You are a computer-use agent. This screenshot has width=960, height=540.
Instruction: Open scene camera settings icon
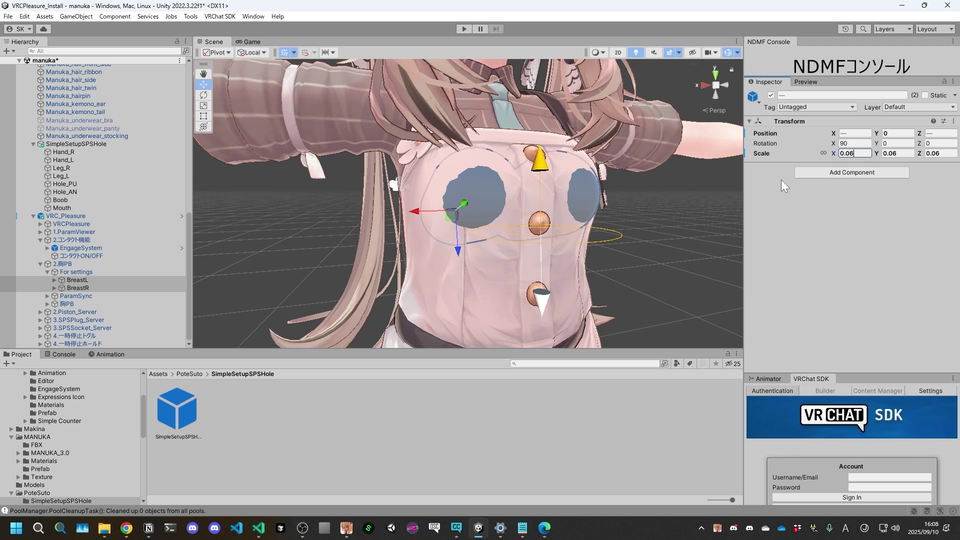(711, 53)
